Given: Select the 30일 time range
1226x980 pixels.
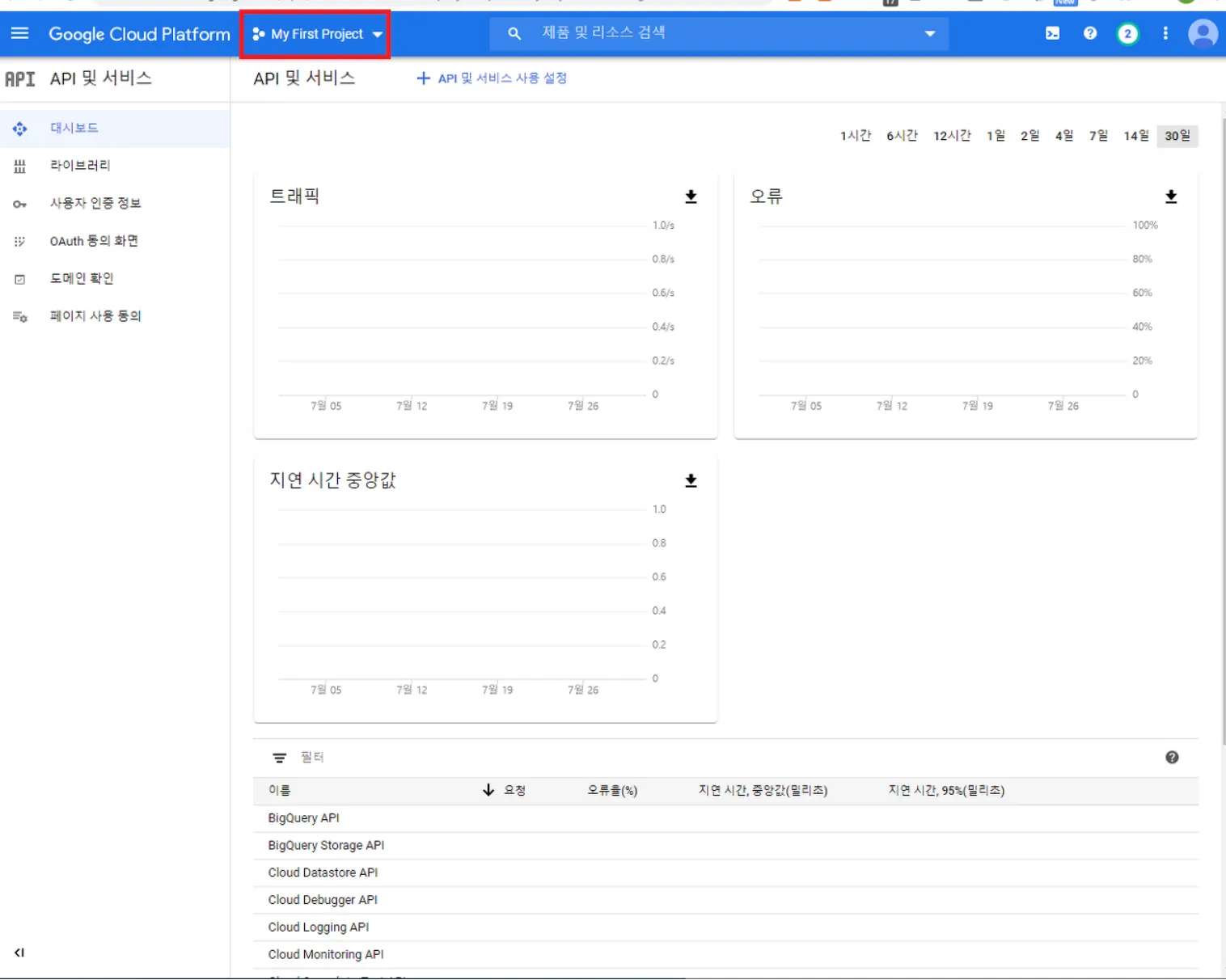Looking at the screenshot, I should pos(1177,136).
